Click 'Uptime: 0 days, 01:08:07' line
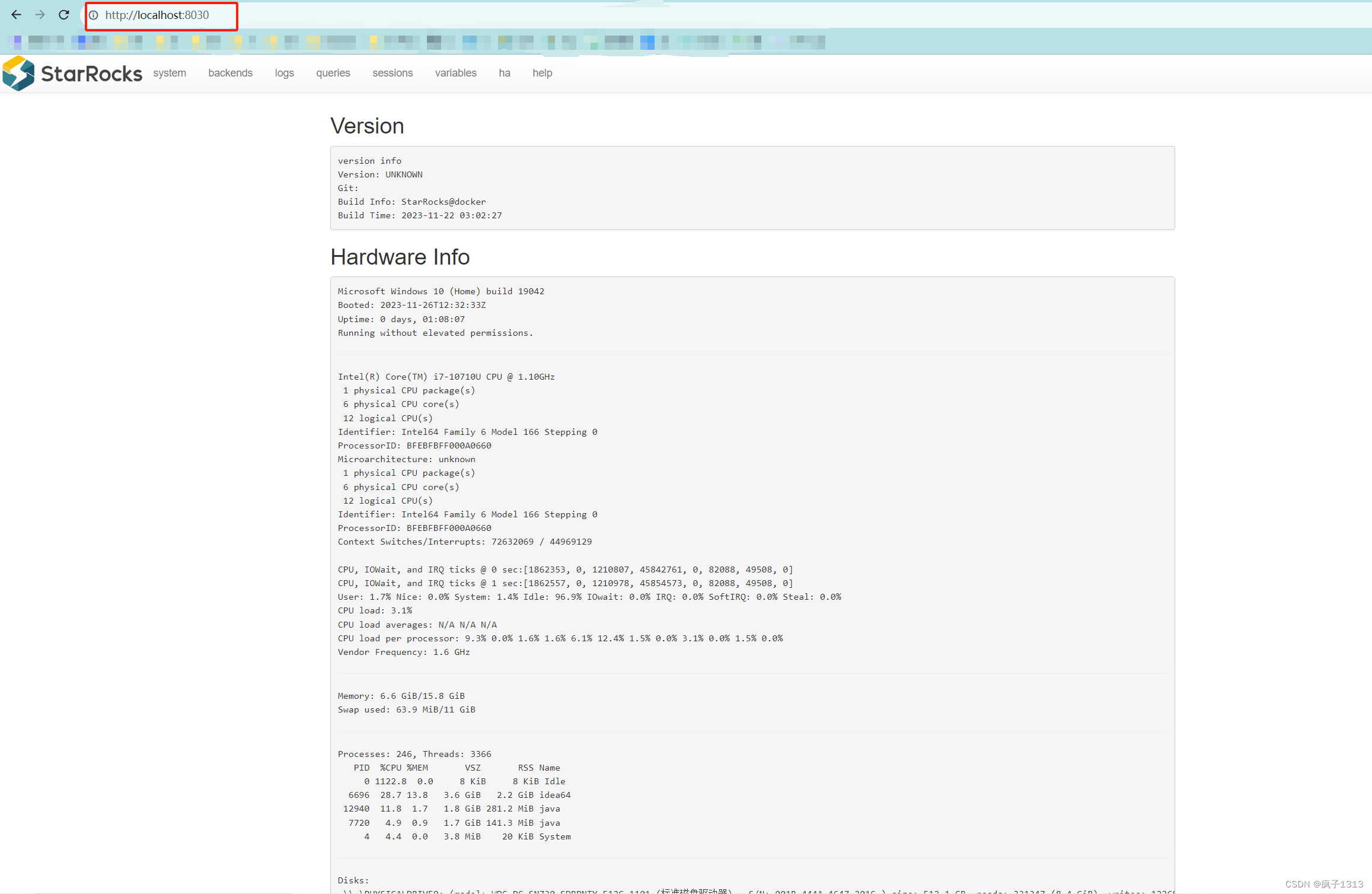Viewport: 1372px width, 894px height. tap(401, 319)
